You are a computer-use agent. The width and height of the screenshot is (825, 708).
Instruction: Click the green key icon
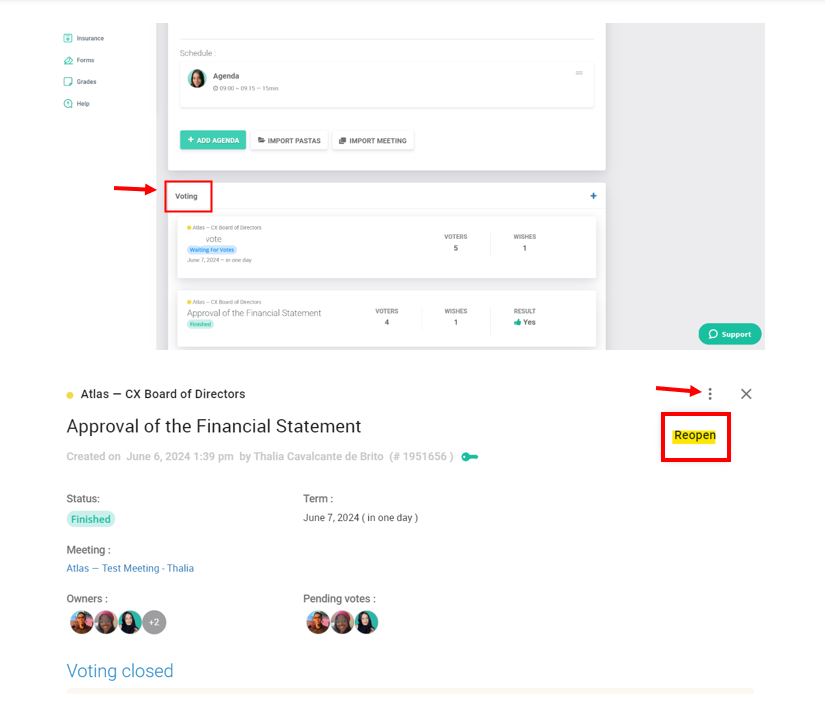click(x=469, y=457)
